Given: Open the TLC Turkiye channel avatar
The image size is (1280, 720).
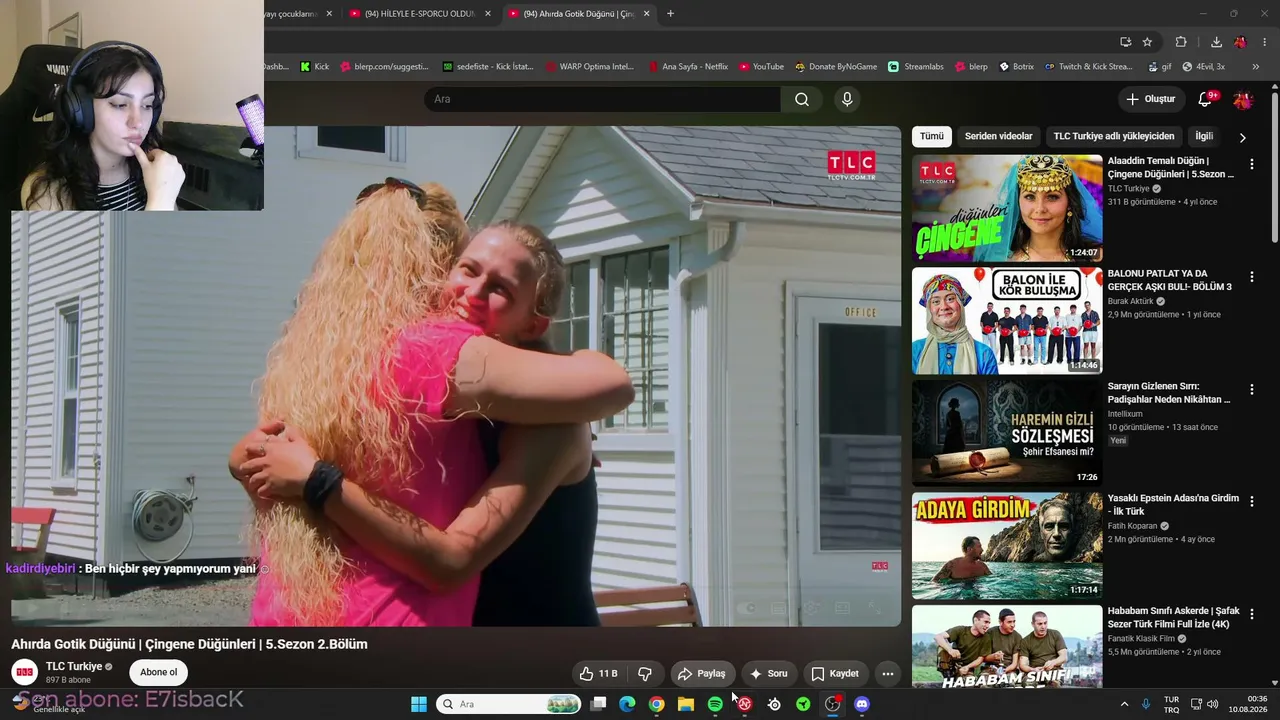Looking at the screenshot, I should pyautogui.click(x=25, y=672).
